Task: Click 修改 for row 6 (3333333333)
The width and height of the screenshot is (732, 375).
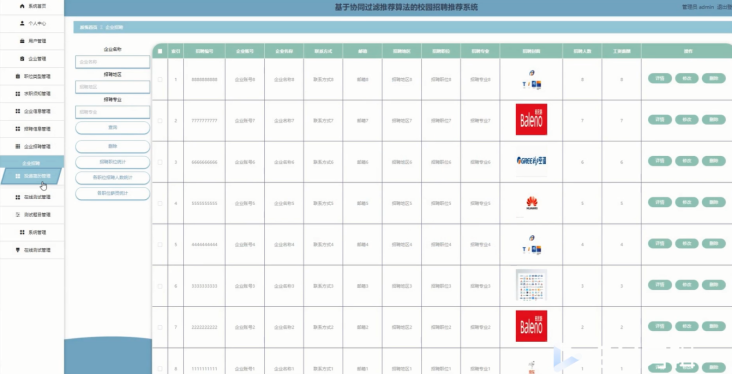Action: [687, 284]
